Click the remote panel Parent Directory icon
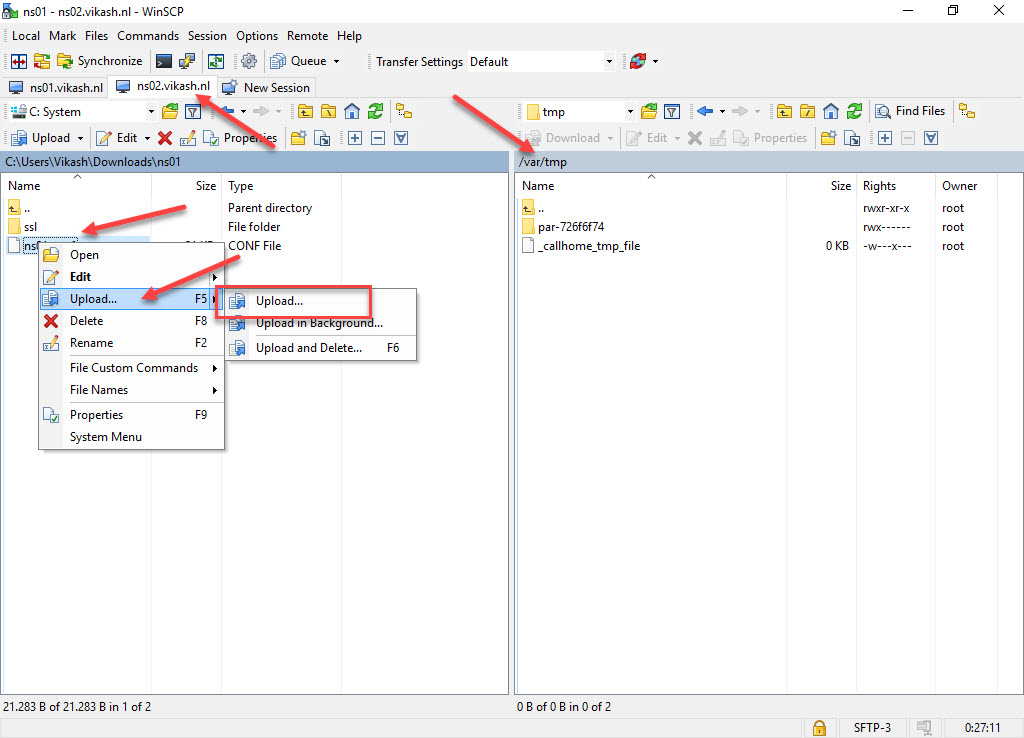Screen dimensions: 1024x738 tap(784, 112)
